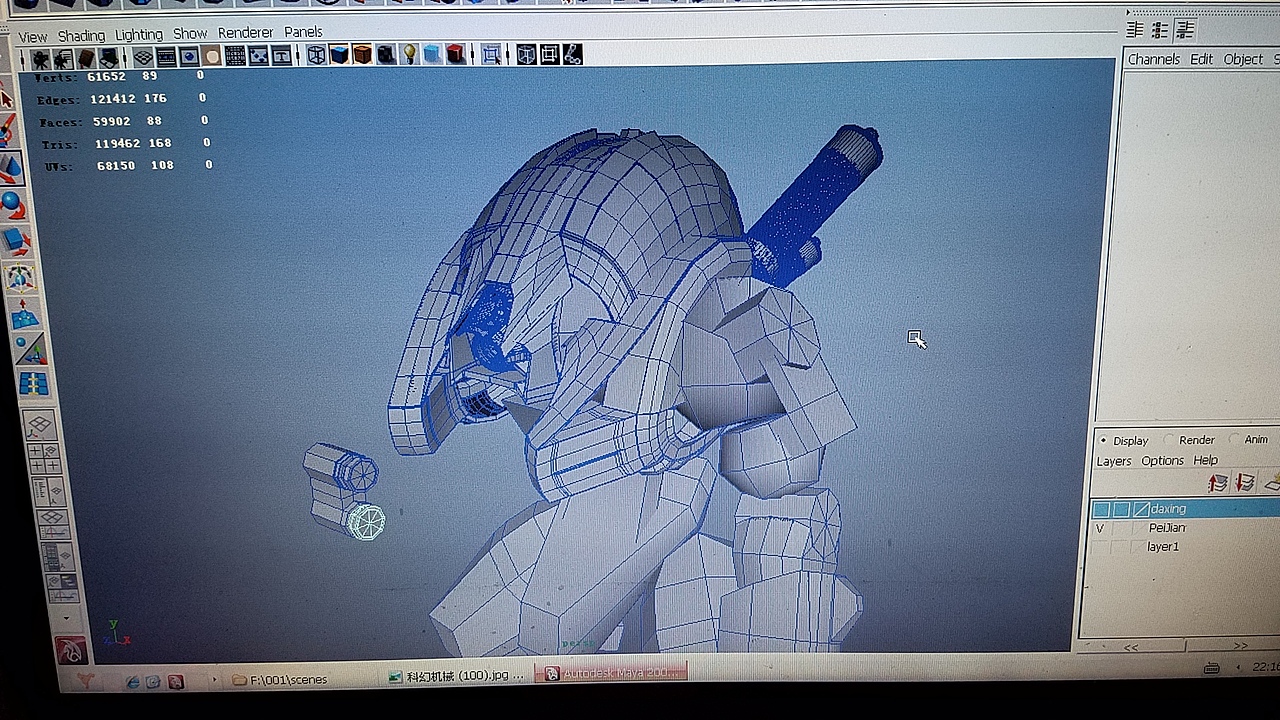Click the Use All Lights bulb icon
This screenshot has width=1280, height=720.
[x=409, y=55]
